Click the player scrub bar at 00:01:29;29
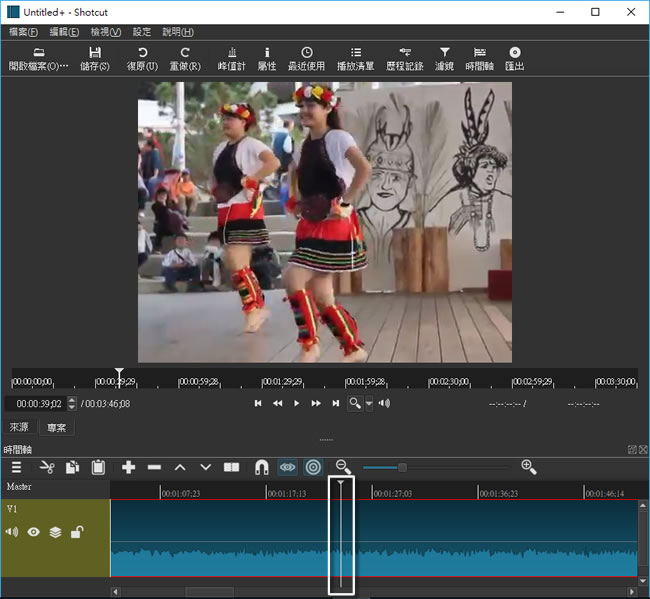This screenshot has height=599, width=650. [x=282, y=381]
